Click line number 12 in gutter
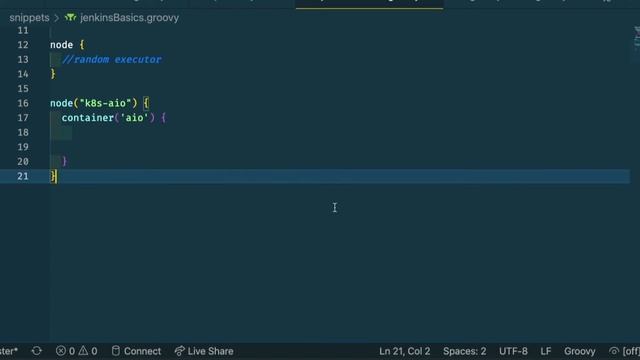Image resolution: width=640 pixels, height=360 pixels. click(23, 45)
